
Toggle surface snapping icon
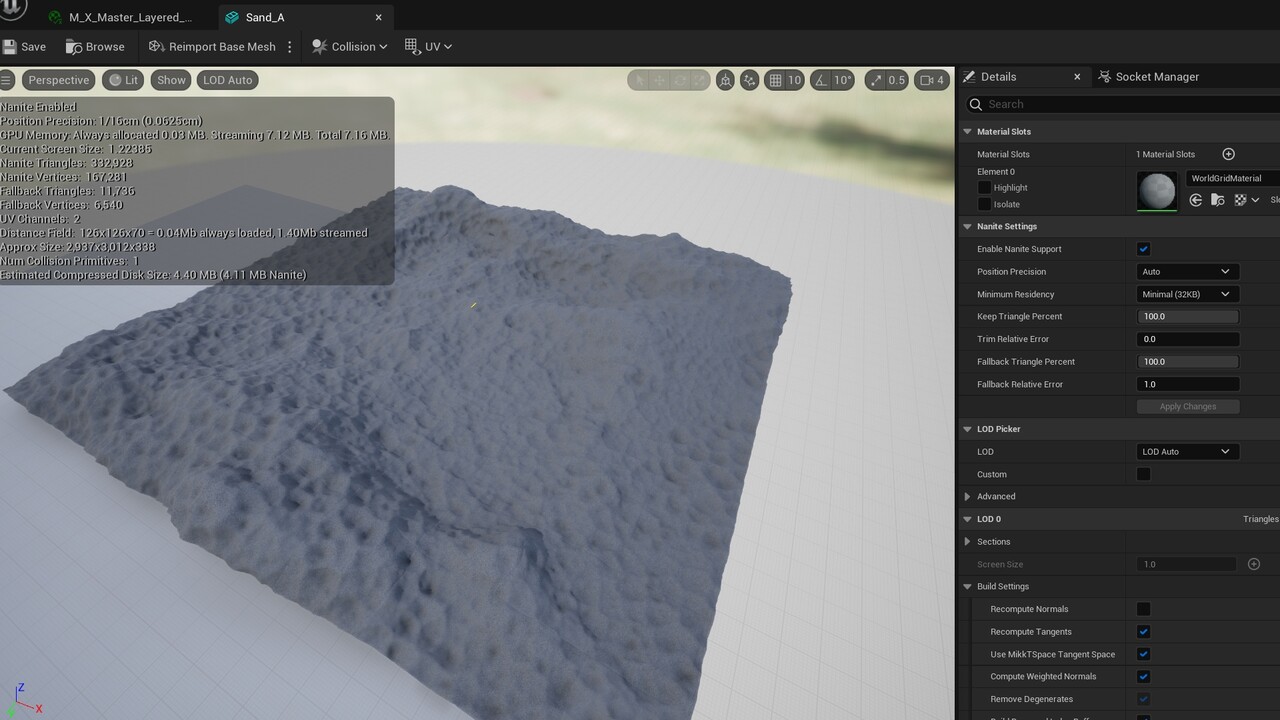click(749, 80)
